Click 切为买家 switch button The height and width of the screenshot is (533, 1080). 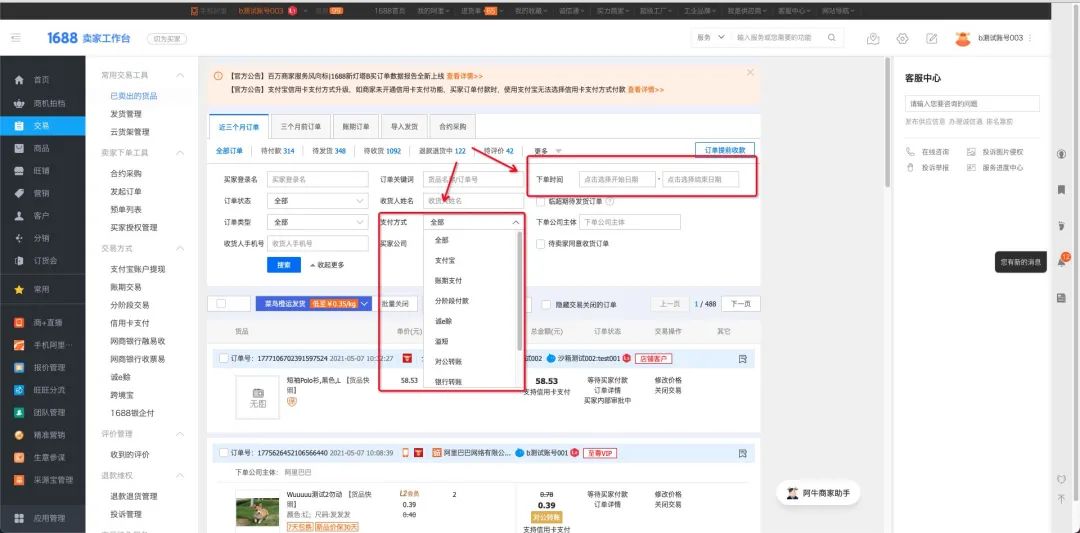[166, 39]
